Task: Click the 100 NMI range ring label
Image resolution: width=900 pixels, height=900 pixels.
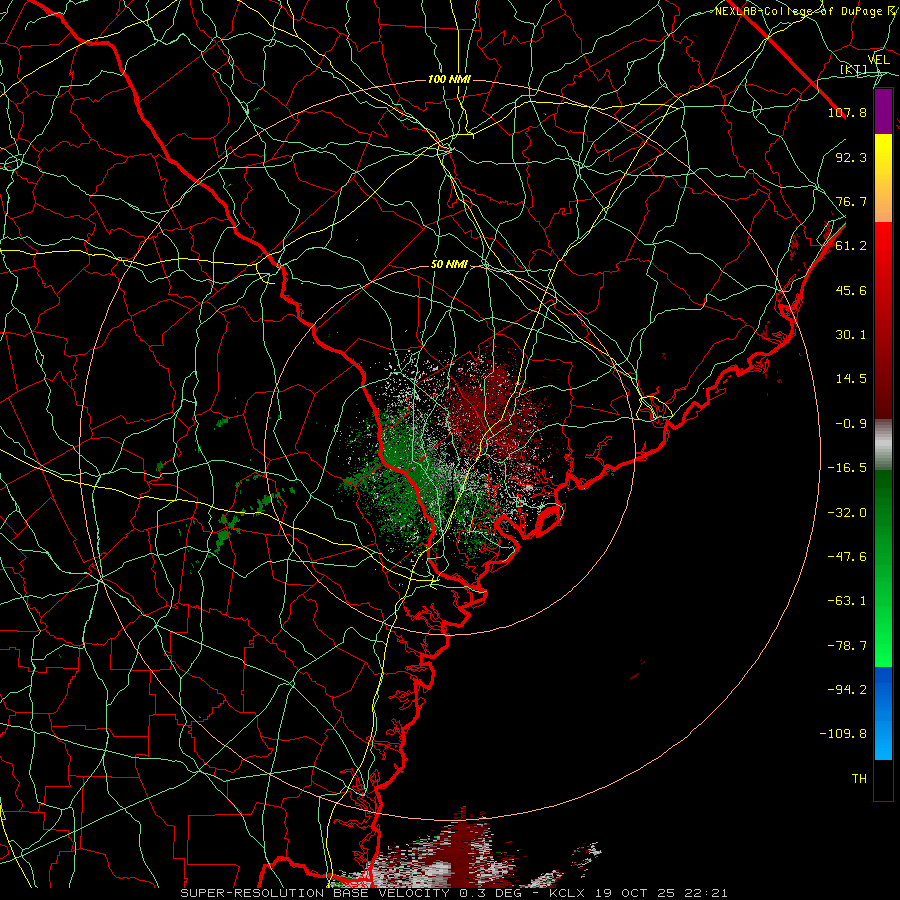Action: (449, 79)
